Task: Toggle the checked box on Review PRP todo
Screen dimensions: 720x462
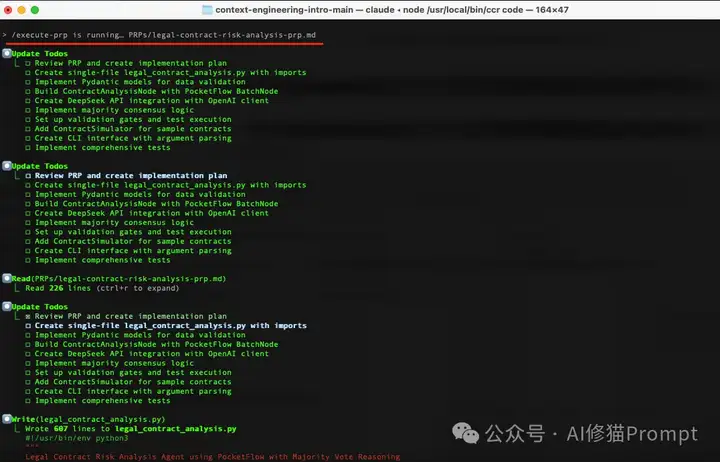Action: pos(28,316)
